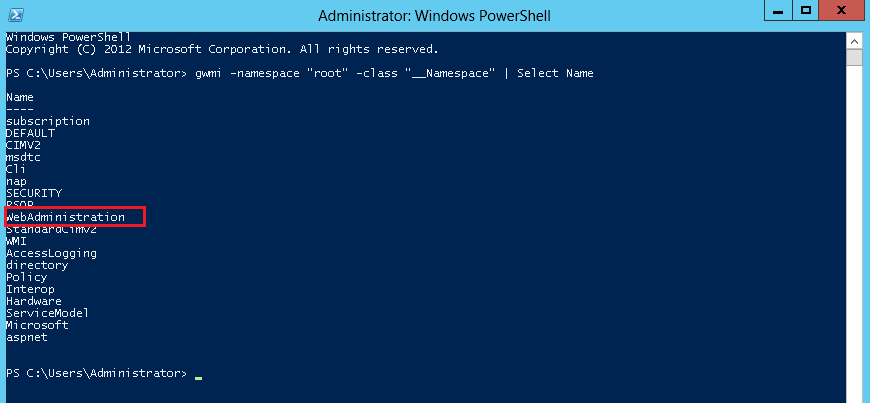Click the vertical scrollbar thumb
870x403 pixels.
point(854,58)
